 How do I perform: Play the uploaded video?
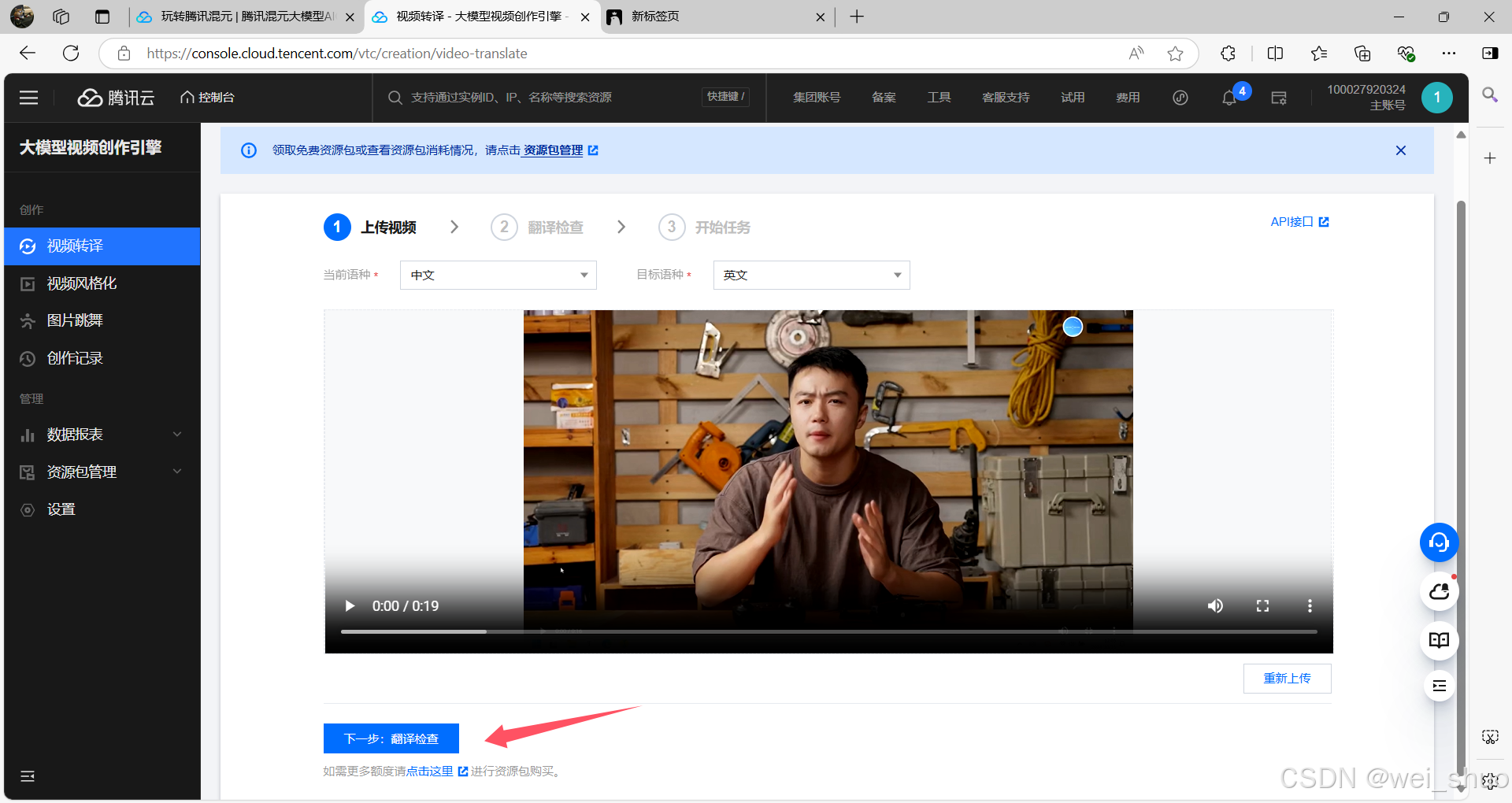[350, 605]
